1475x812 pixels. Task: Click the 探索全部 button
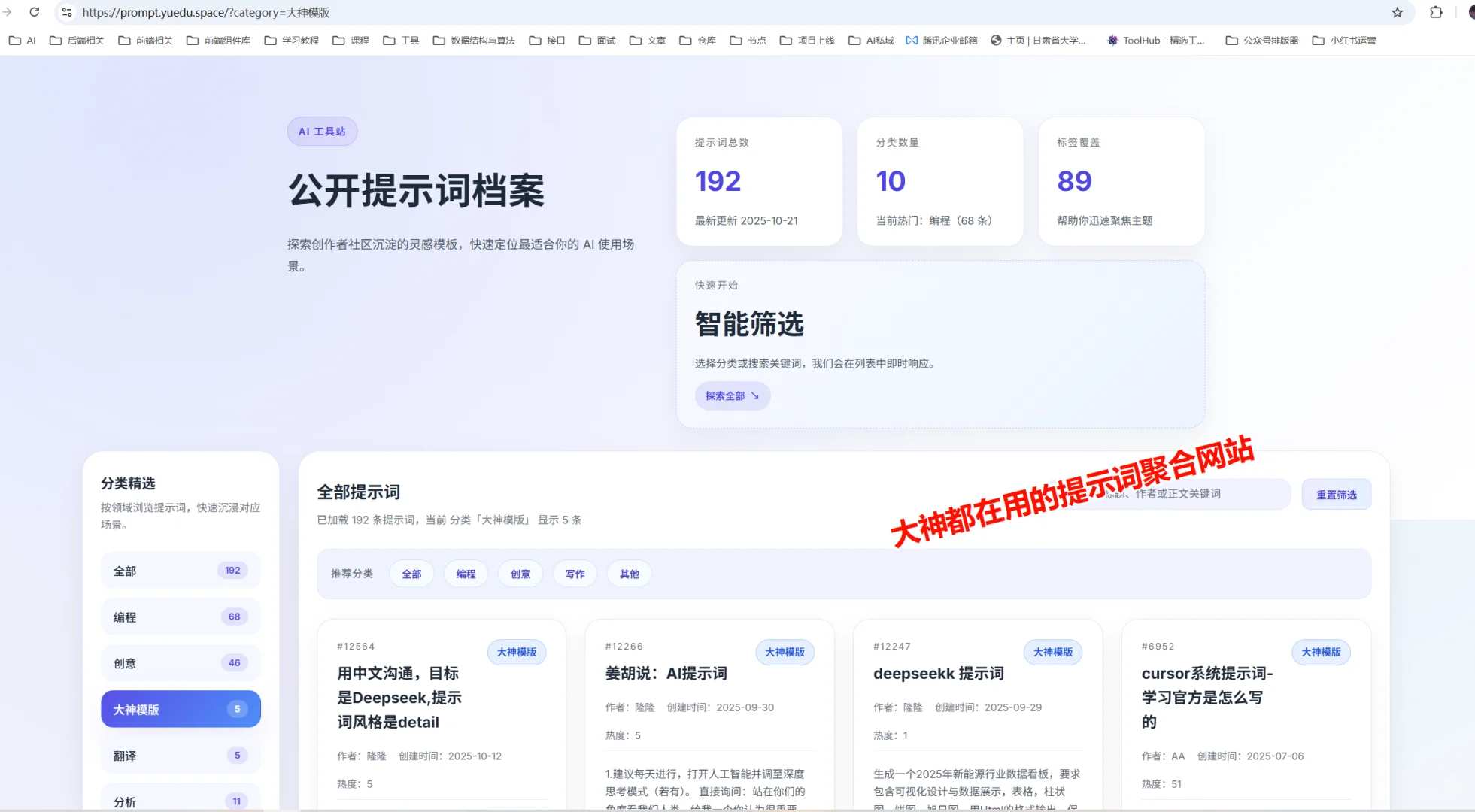pos(732,396)
